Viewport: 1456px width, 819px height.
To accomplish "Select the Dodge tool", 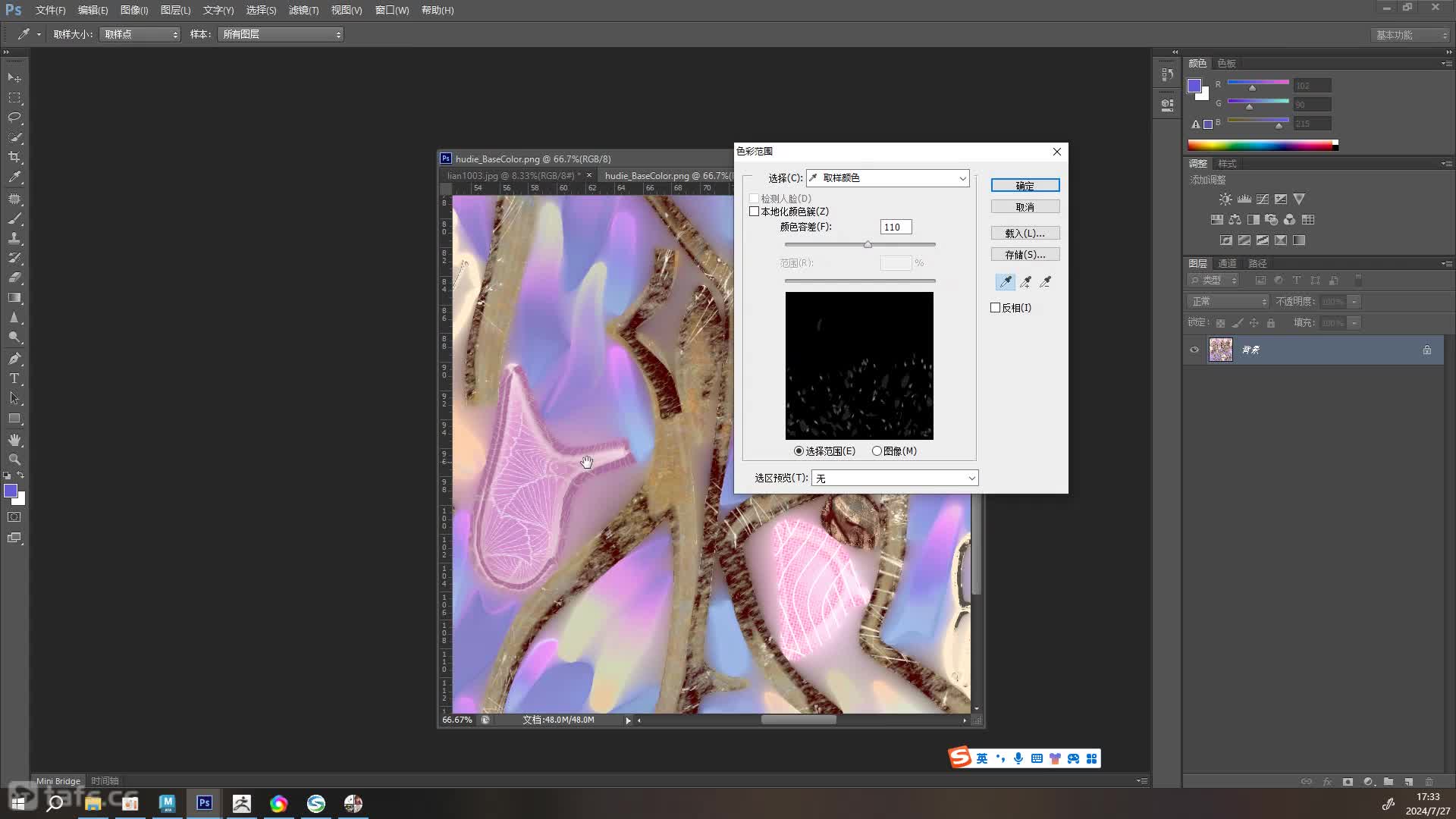I will (x=14, y=337).
